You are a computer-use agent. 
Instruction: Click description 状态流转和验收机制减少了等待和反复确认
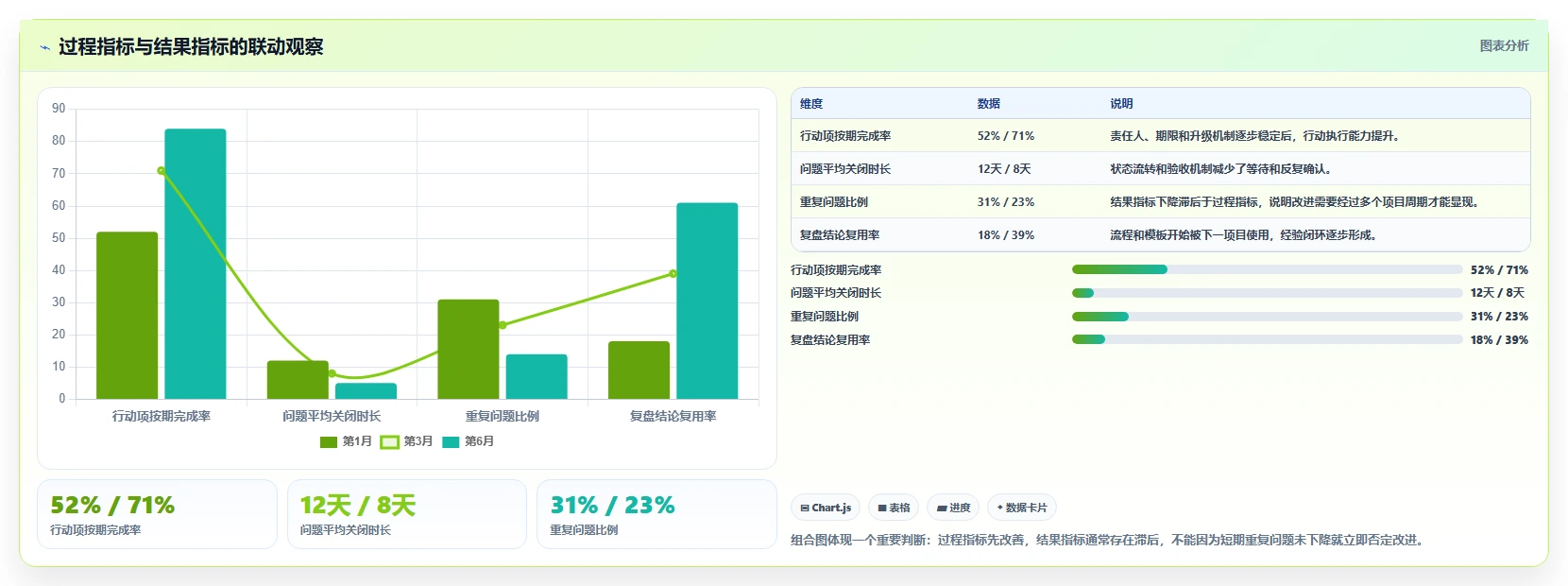click(1220, 169)
